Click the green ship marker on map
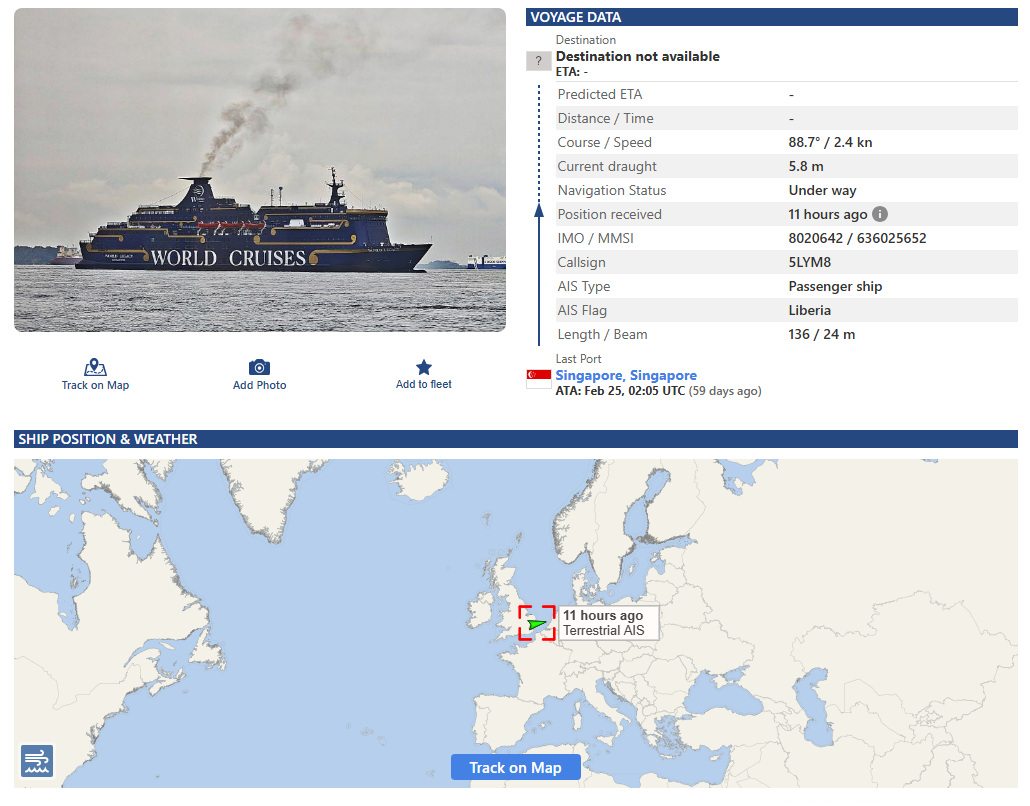Viewport: 1030px width, 806px height. pos(537,623)
